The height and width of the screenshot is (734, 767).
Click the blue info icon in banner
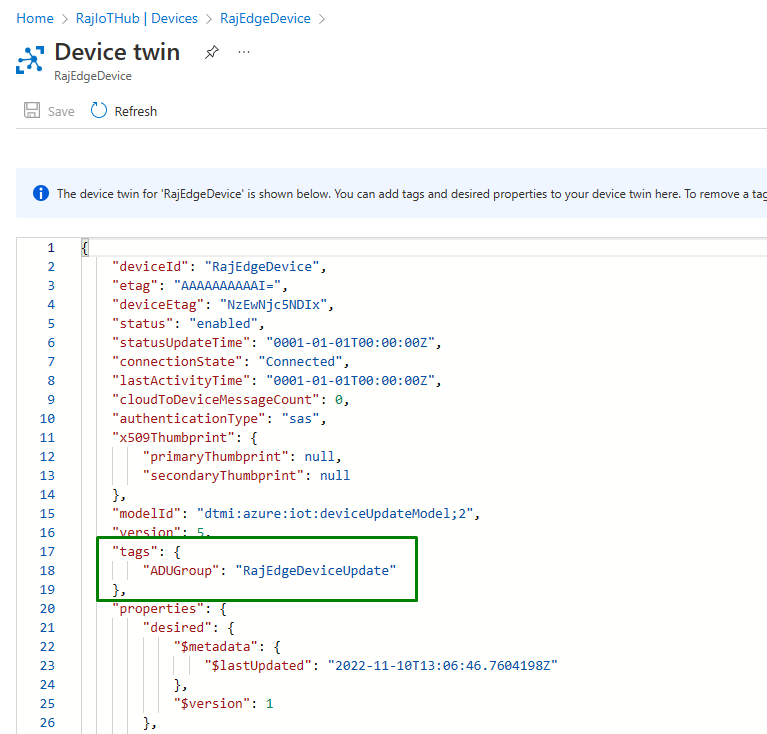[x=41, y=193]
